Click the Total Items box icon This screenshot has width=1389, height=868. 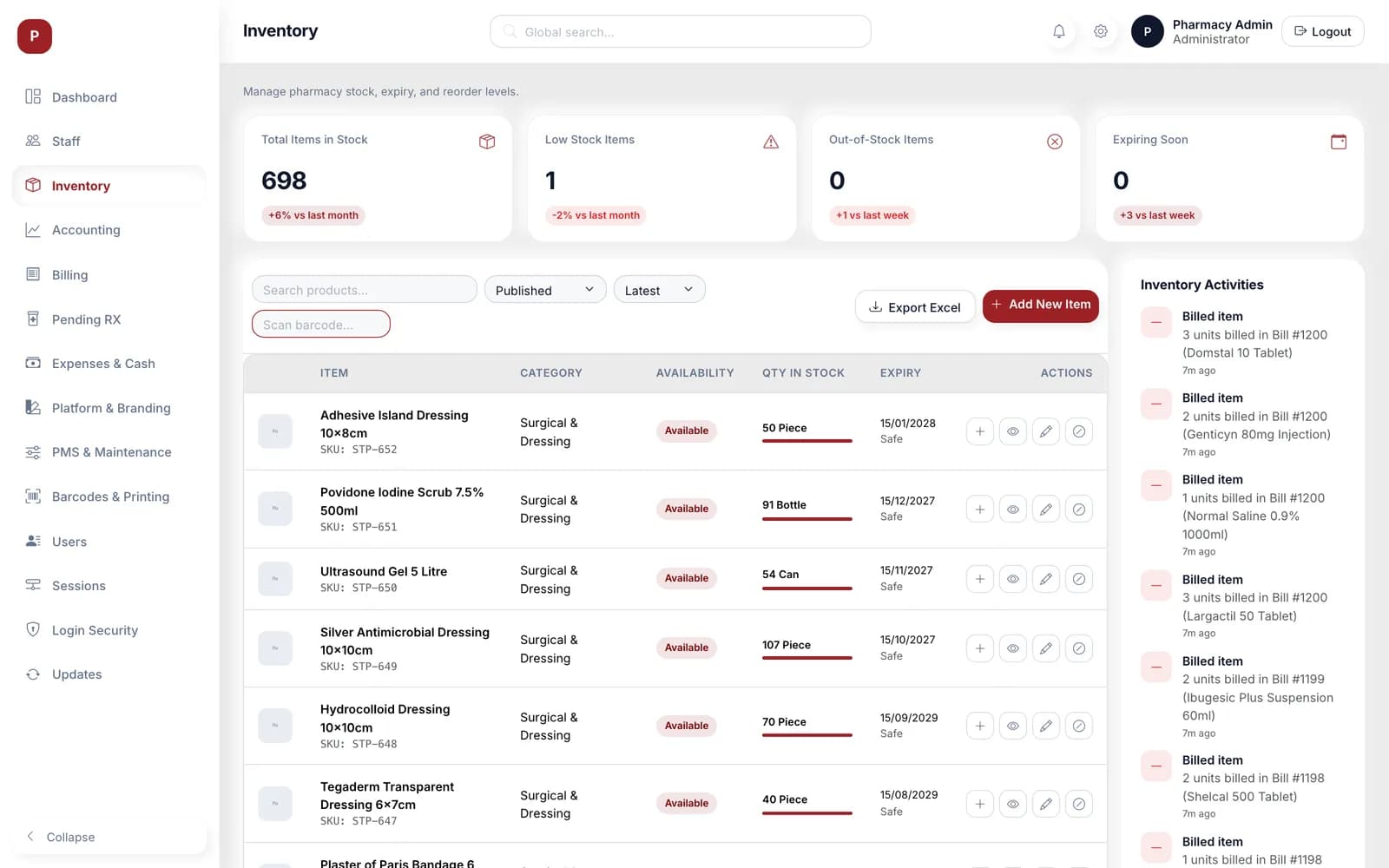coord(487,141)
